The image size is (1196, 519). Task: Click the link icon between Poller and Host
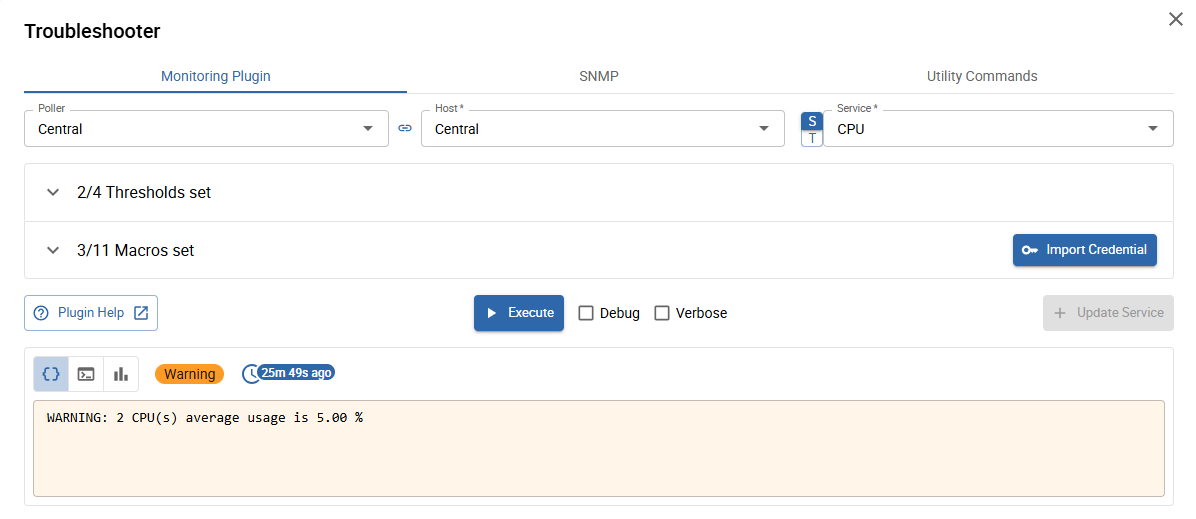tap(405, 129)
